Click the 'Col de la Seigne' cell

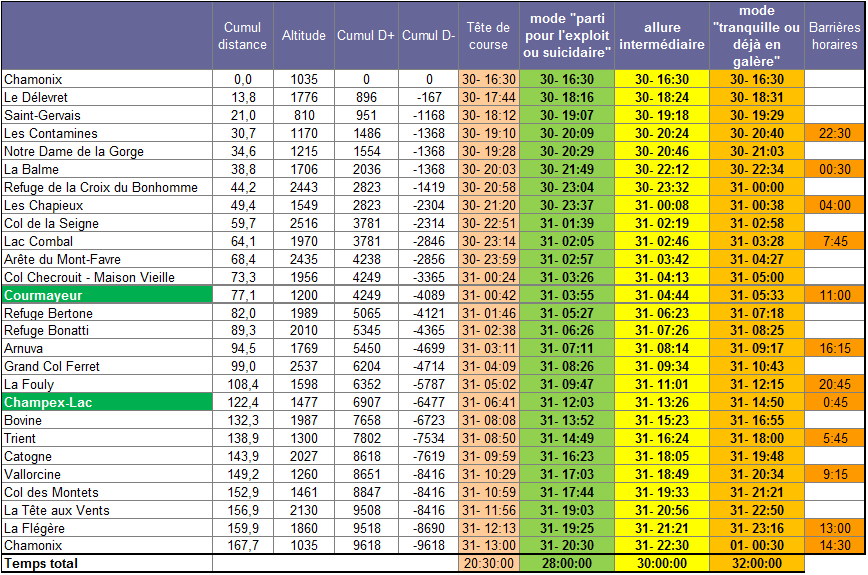[x=107, y=223]
